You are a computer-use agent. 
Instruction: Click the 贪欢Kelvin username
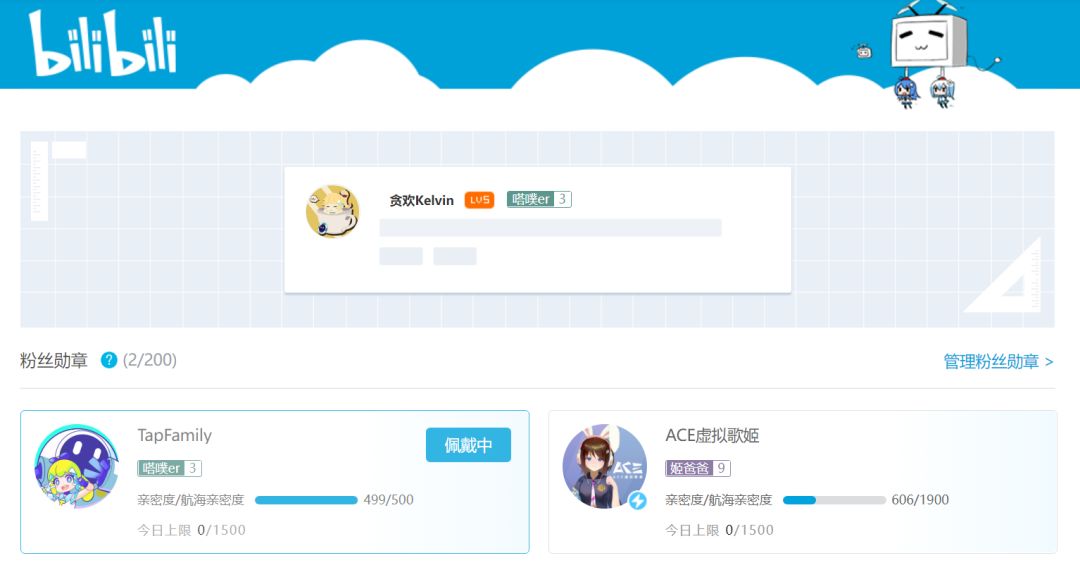click(x=422, y=201)
